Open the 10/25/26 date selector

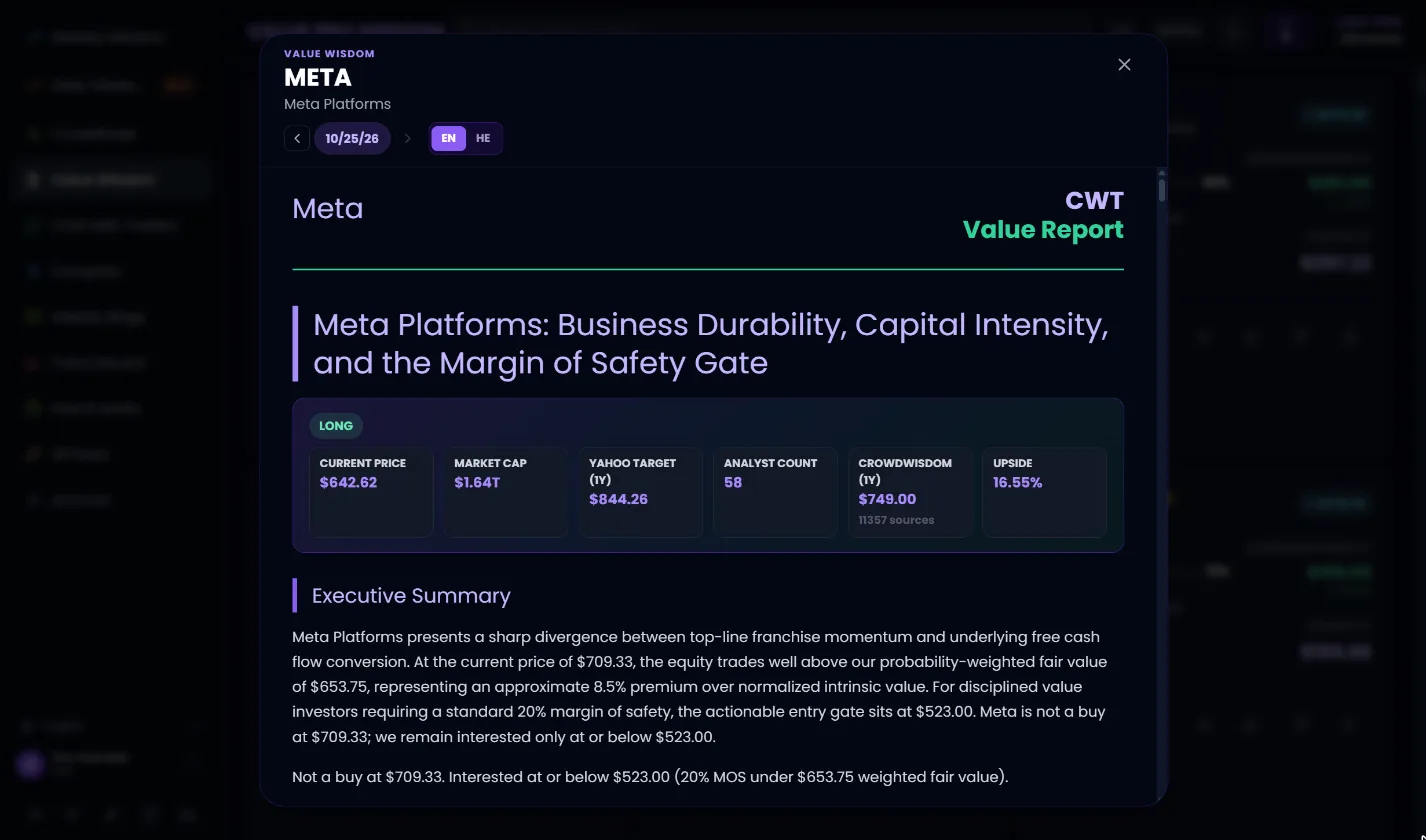point(352,138)
